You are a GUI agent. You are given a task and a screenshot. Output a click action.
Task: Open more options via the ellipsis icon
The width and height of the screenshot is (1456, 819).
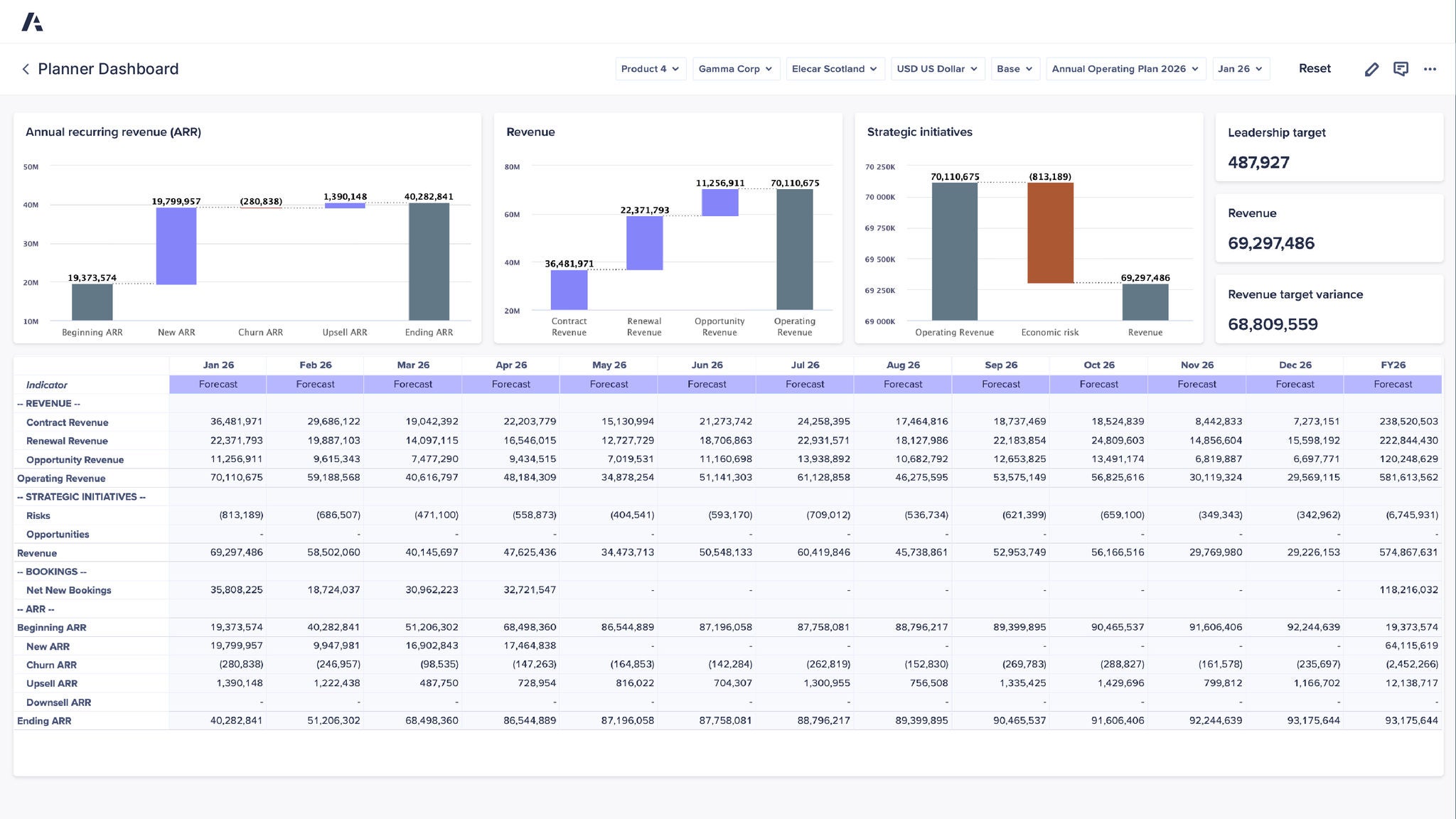click(x=1431, y=69)
